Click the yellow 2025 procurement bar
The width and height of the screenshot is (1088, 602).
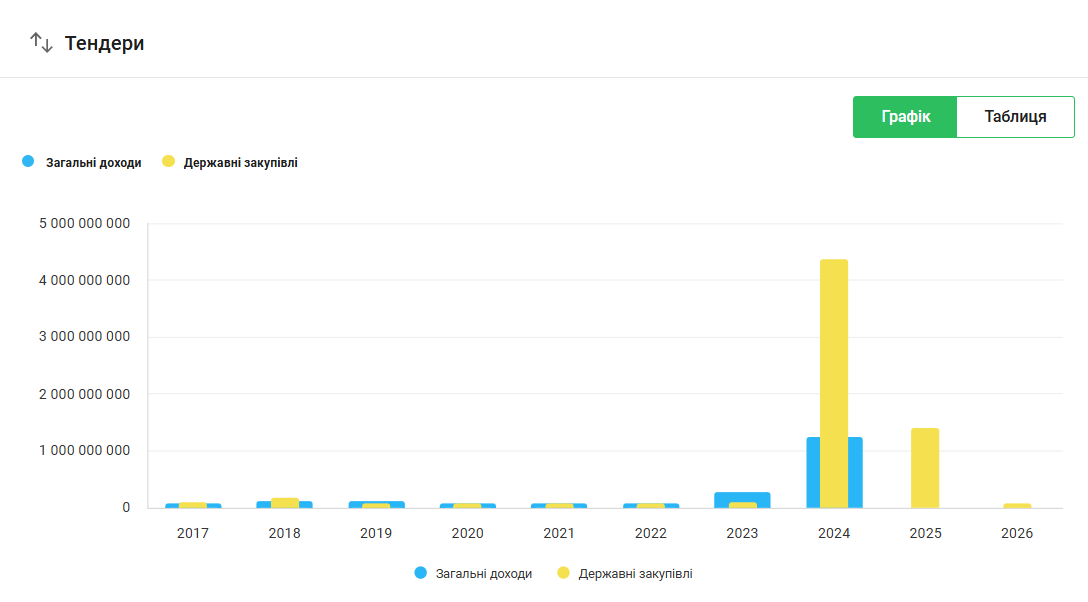[x=925, y=467]
